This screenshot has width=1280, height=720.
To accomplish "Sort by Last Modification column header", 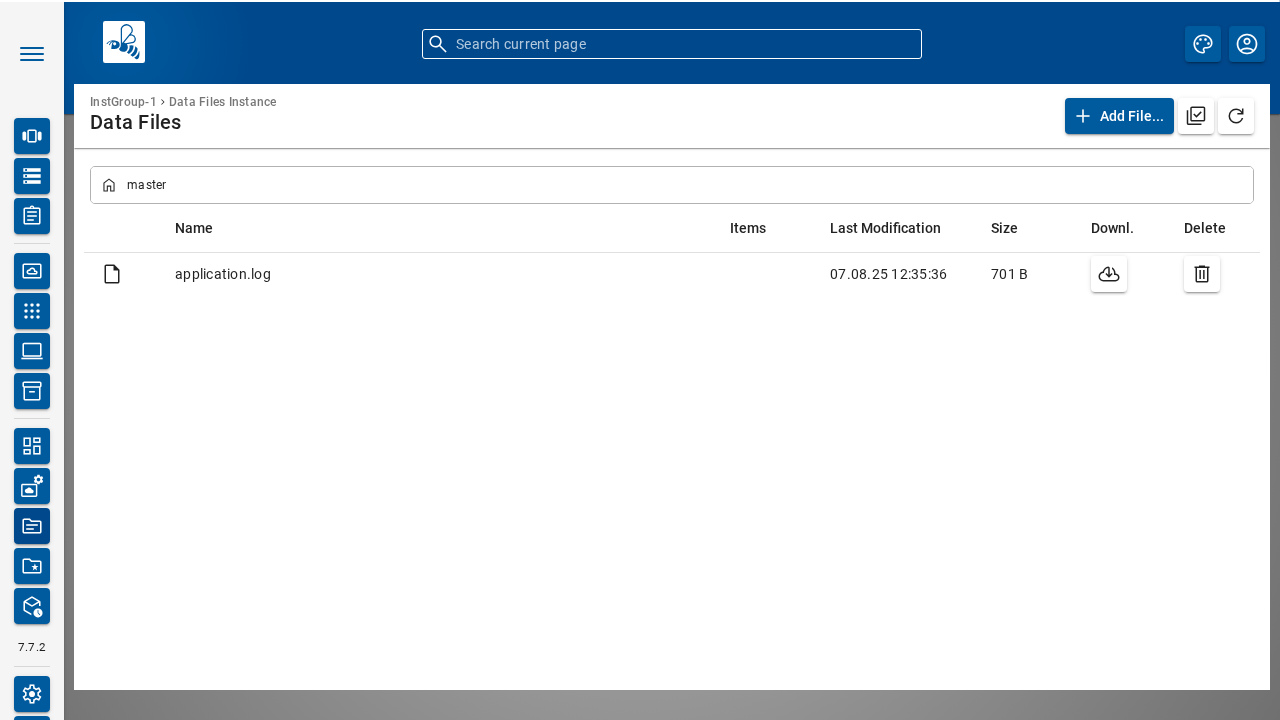I will click(x=885, y=228).
